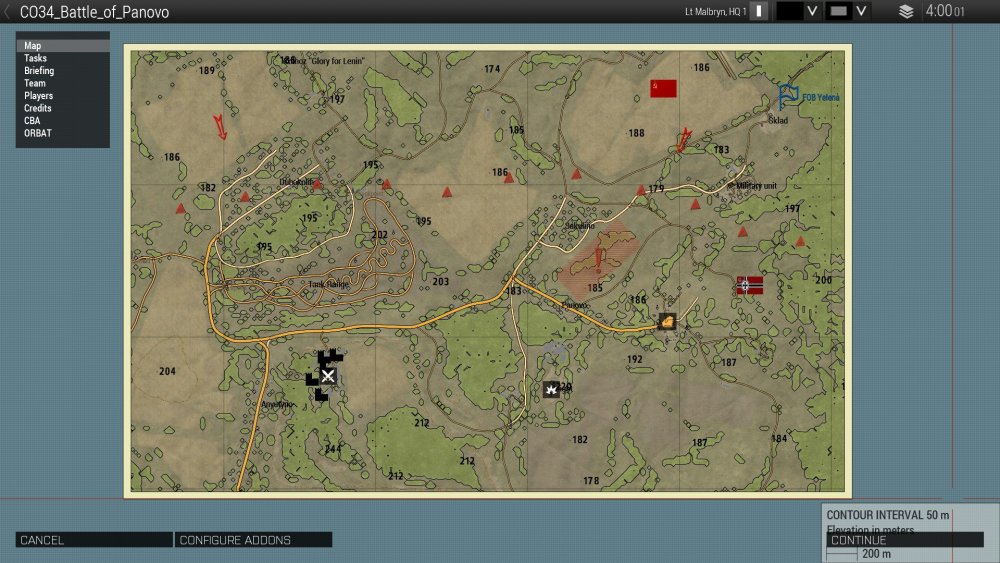
Task: Click the explosion marker south of Panovo
Action: (551, 389)
